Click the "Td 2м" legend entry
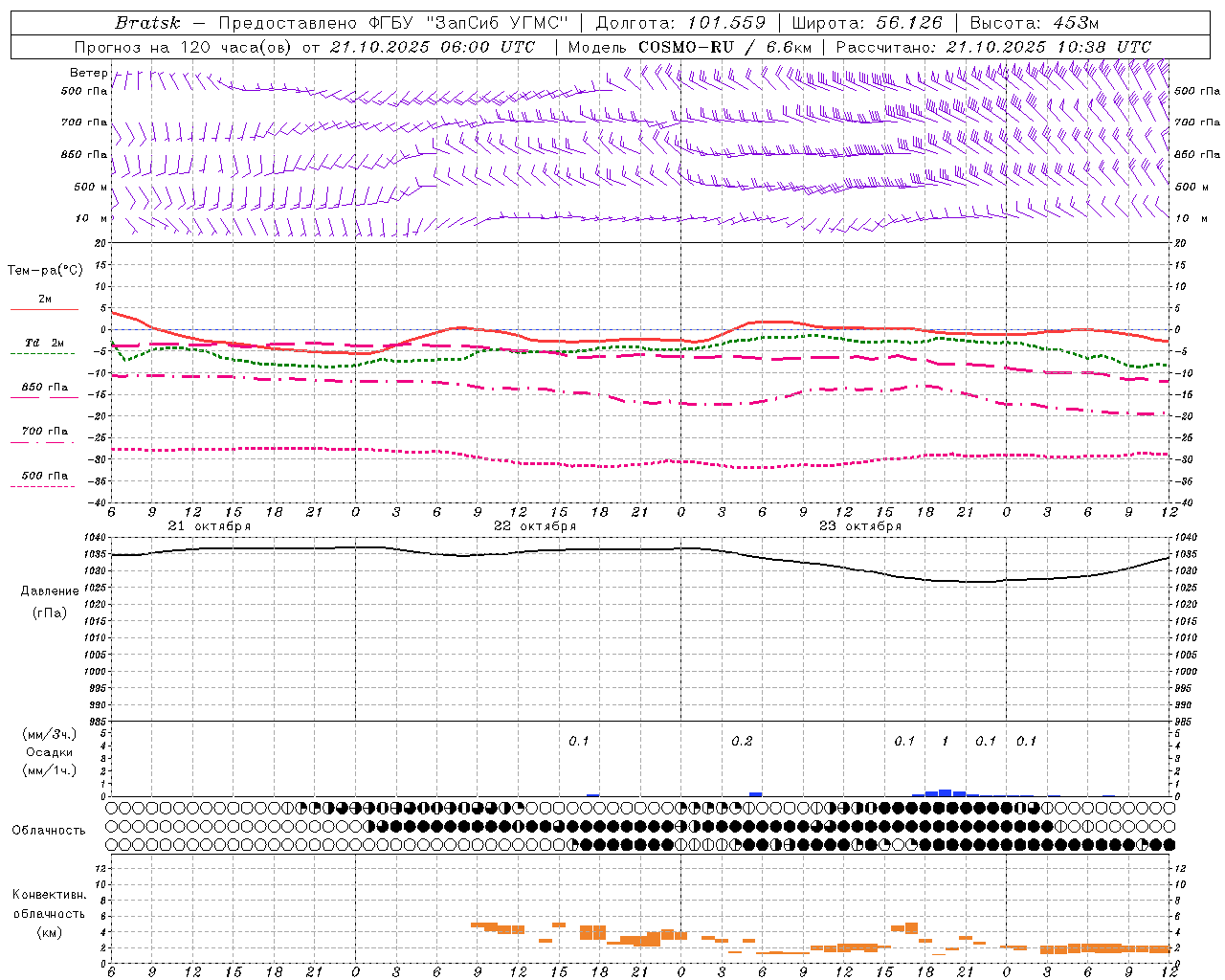 point(45,343)
